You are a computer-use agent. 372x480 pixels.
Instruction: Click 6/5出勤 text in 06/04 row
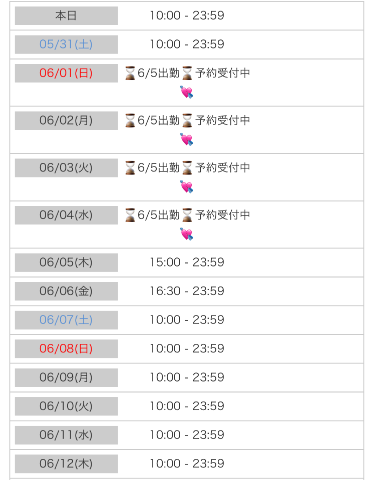coord(159,215)
